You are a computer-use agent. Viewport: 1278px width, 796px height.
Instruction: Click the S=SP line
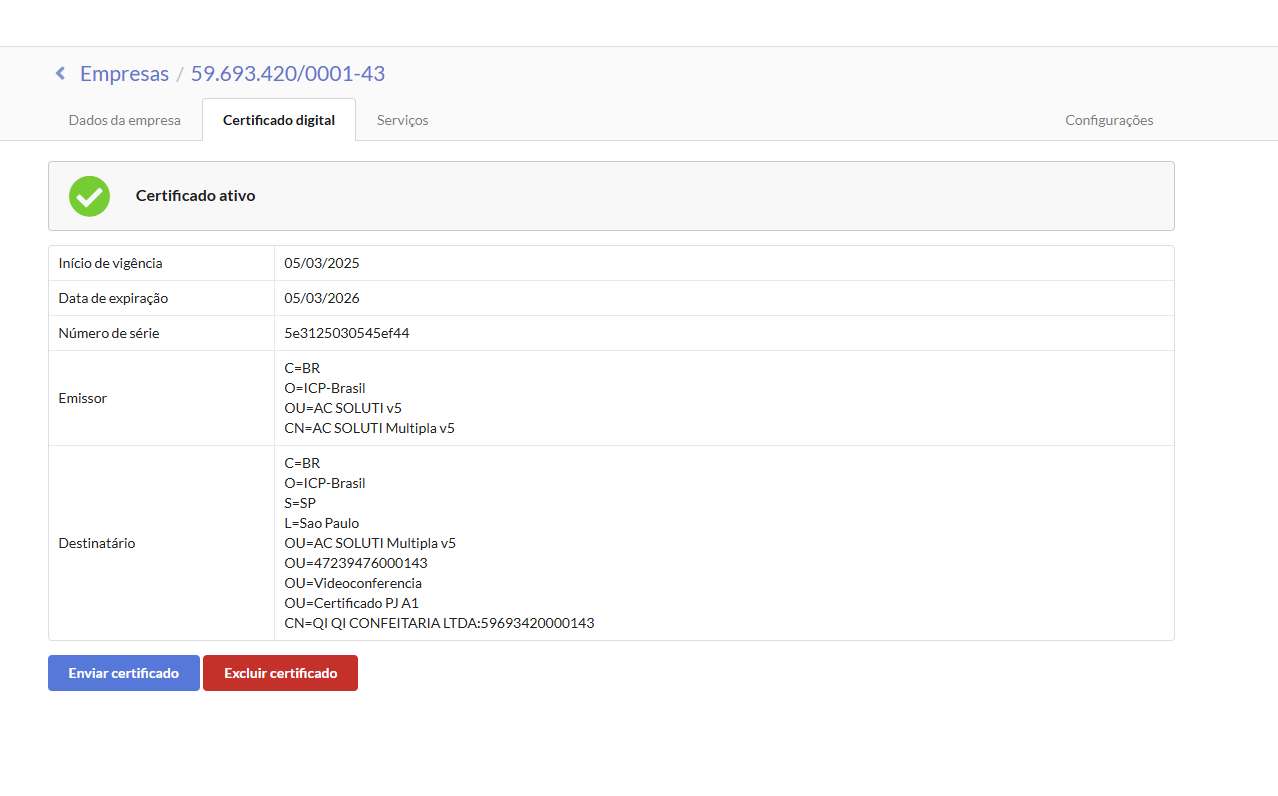(300, 503)
